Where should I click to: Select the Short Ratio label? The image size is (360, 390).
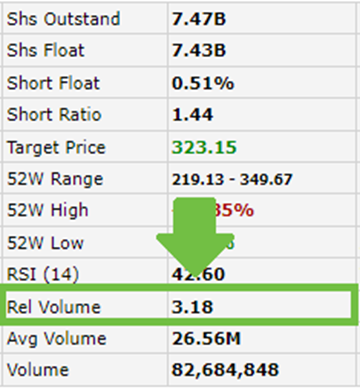click(x=54, y=115)
